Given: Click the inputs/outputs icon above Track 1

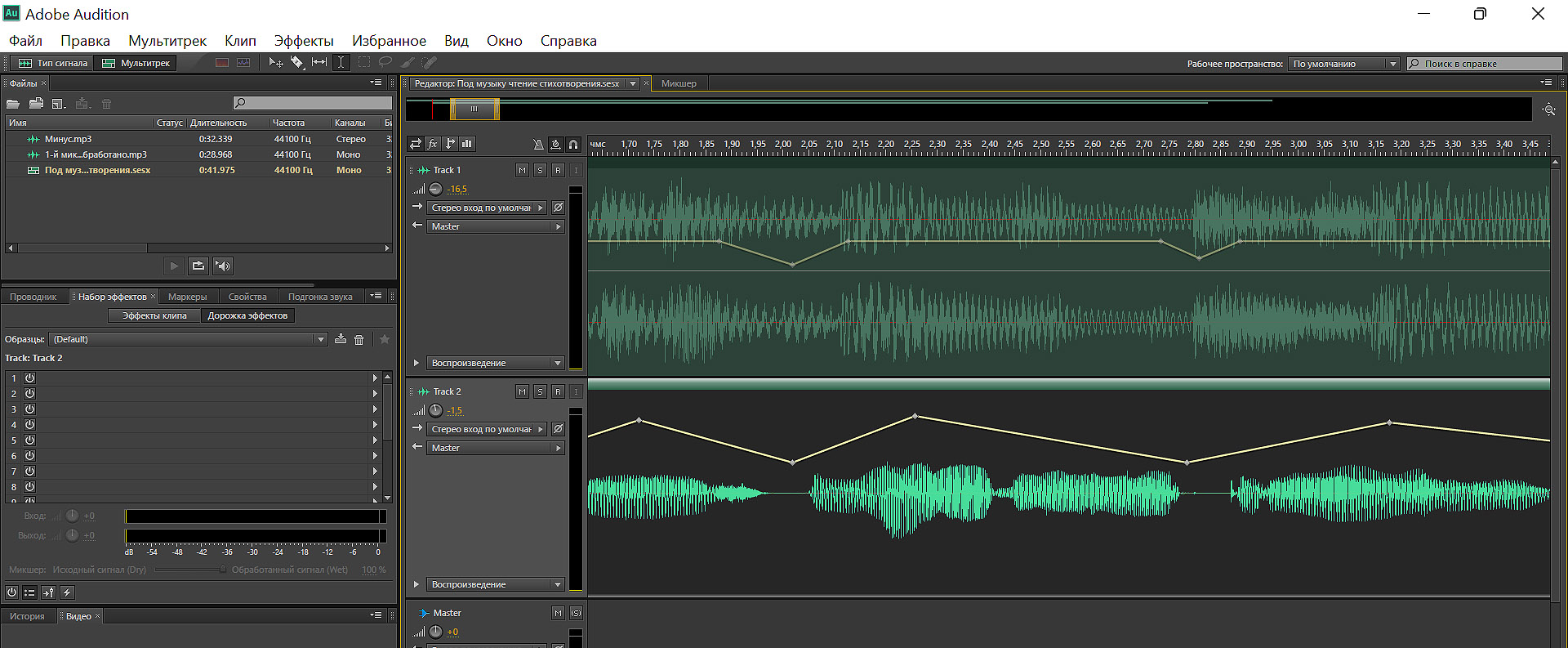Looking at the screenshot, I should coord(416,144).
